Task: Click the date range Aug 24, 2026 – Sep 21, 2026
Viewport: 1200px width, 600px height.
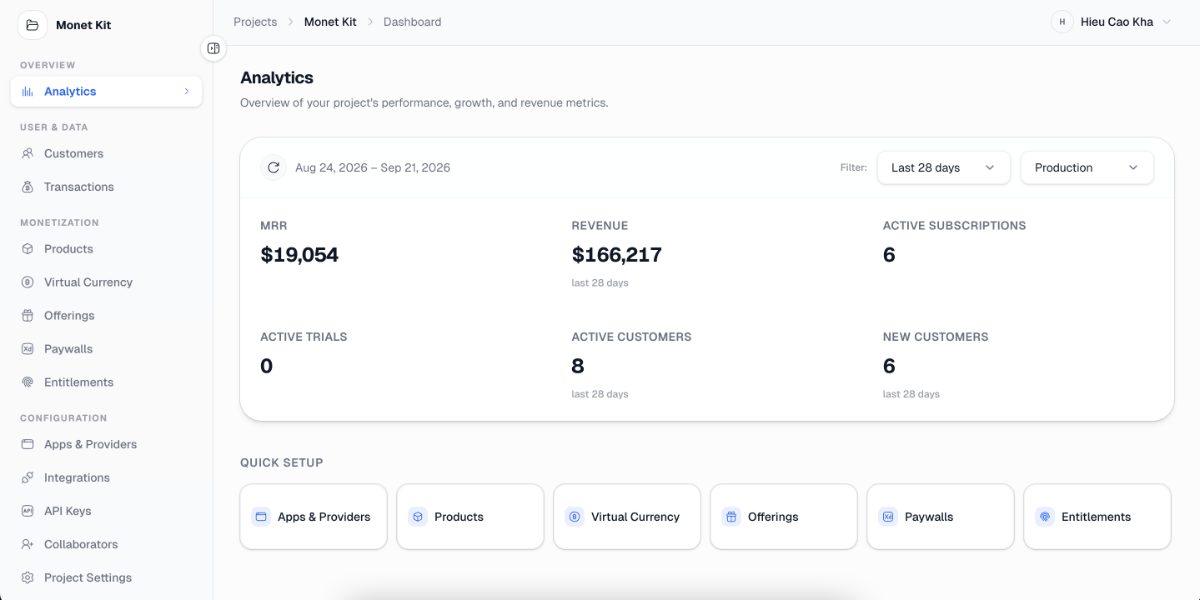Action: tap(373, 168)
